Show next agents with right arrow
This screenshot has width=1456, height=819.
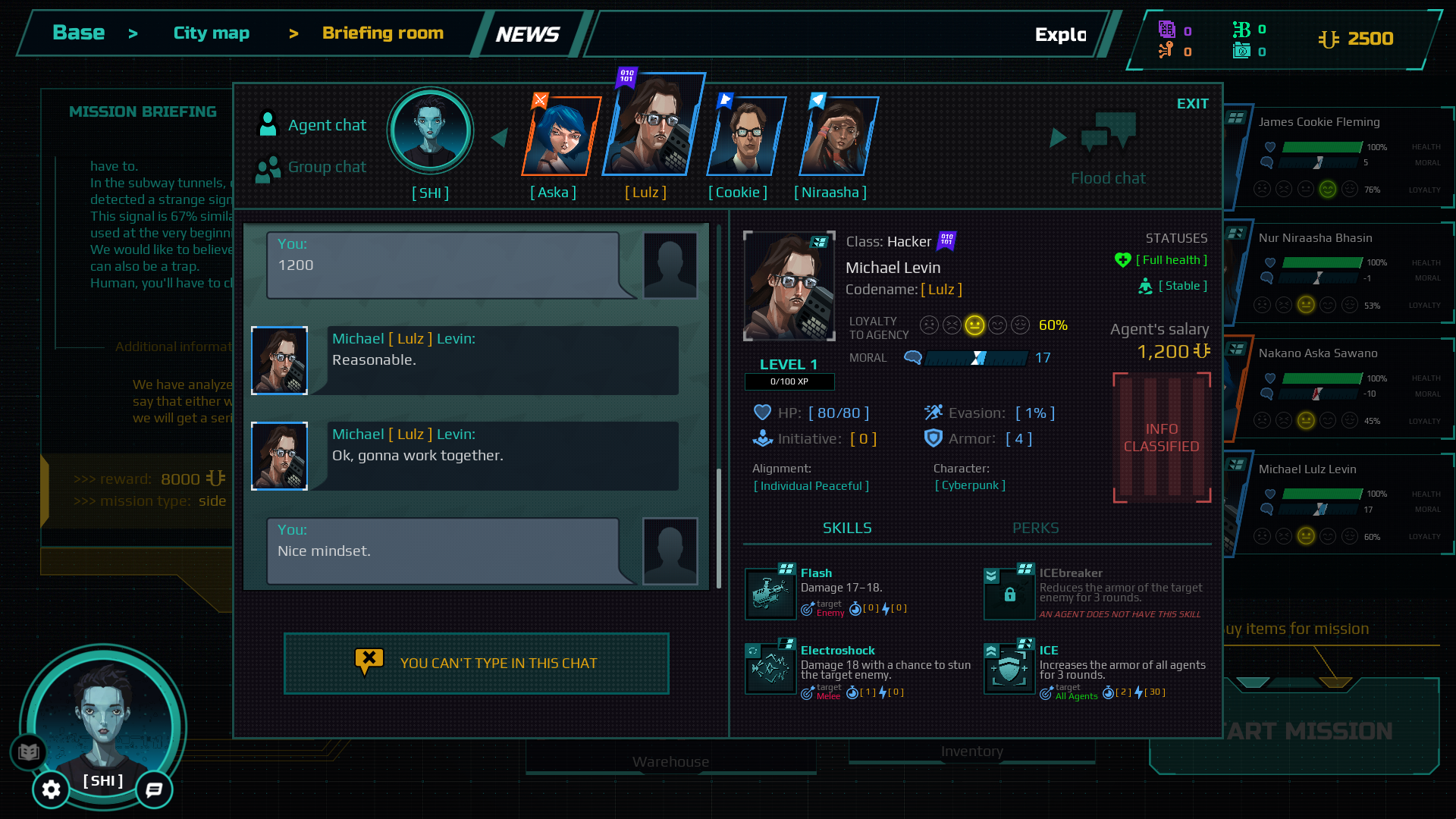click(x=1058, y=137)
